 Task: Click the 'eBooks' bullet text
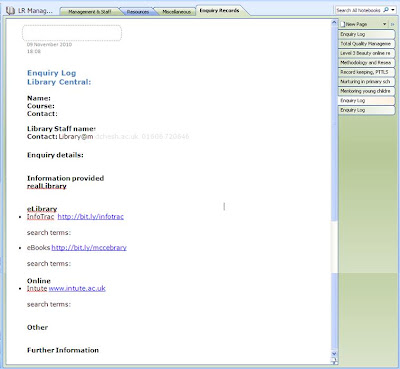pyautogui.click(x=38, y=248)
